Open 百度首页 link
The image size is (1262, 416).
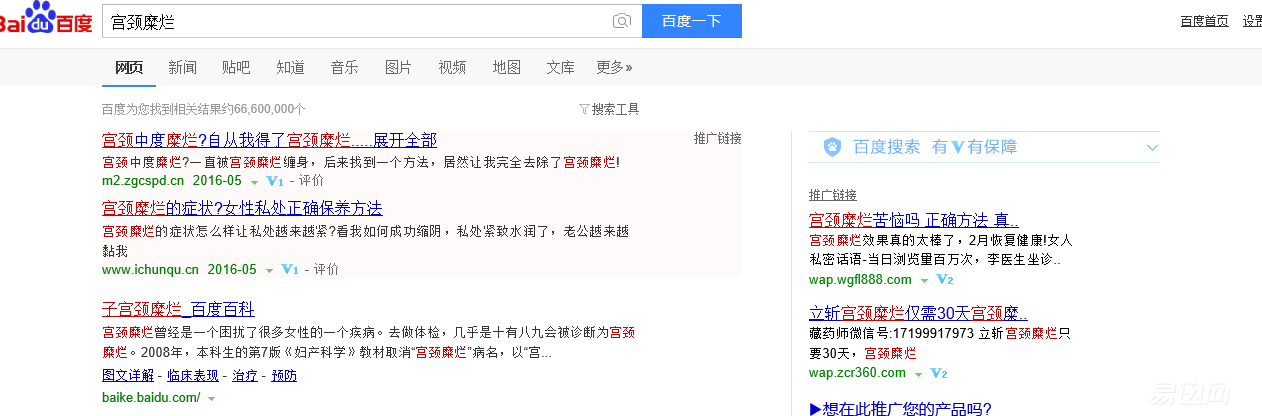coord(1205,21)
